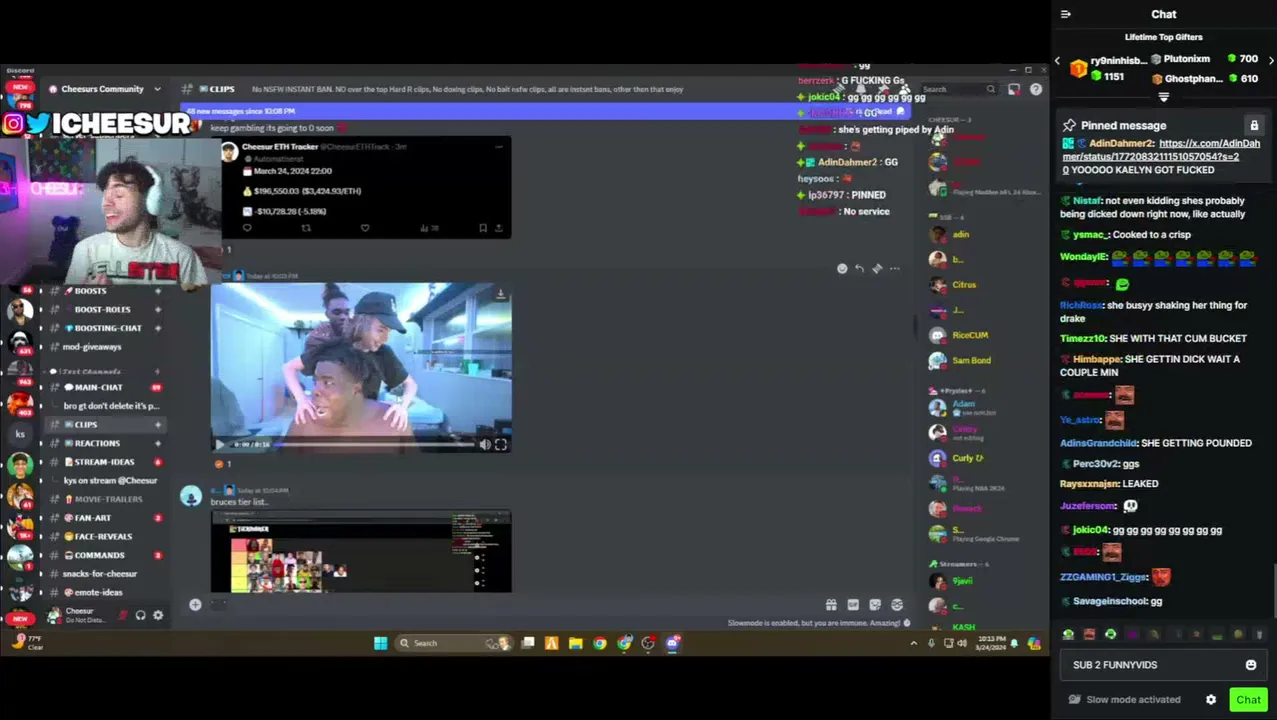Open weather widget showing 77°F Clear
This screenshot has width=1277, height=720.
26,642
